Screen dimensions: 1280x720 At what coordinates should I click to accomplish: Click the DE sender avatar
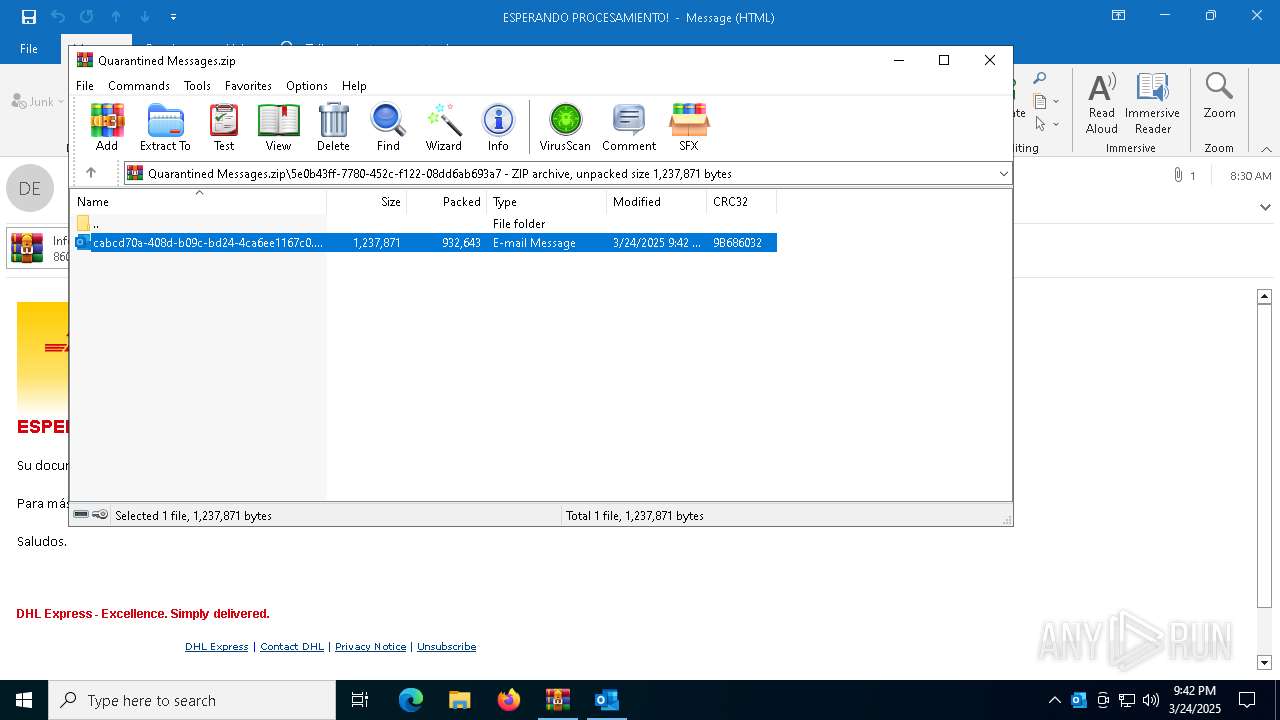30,189
